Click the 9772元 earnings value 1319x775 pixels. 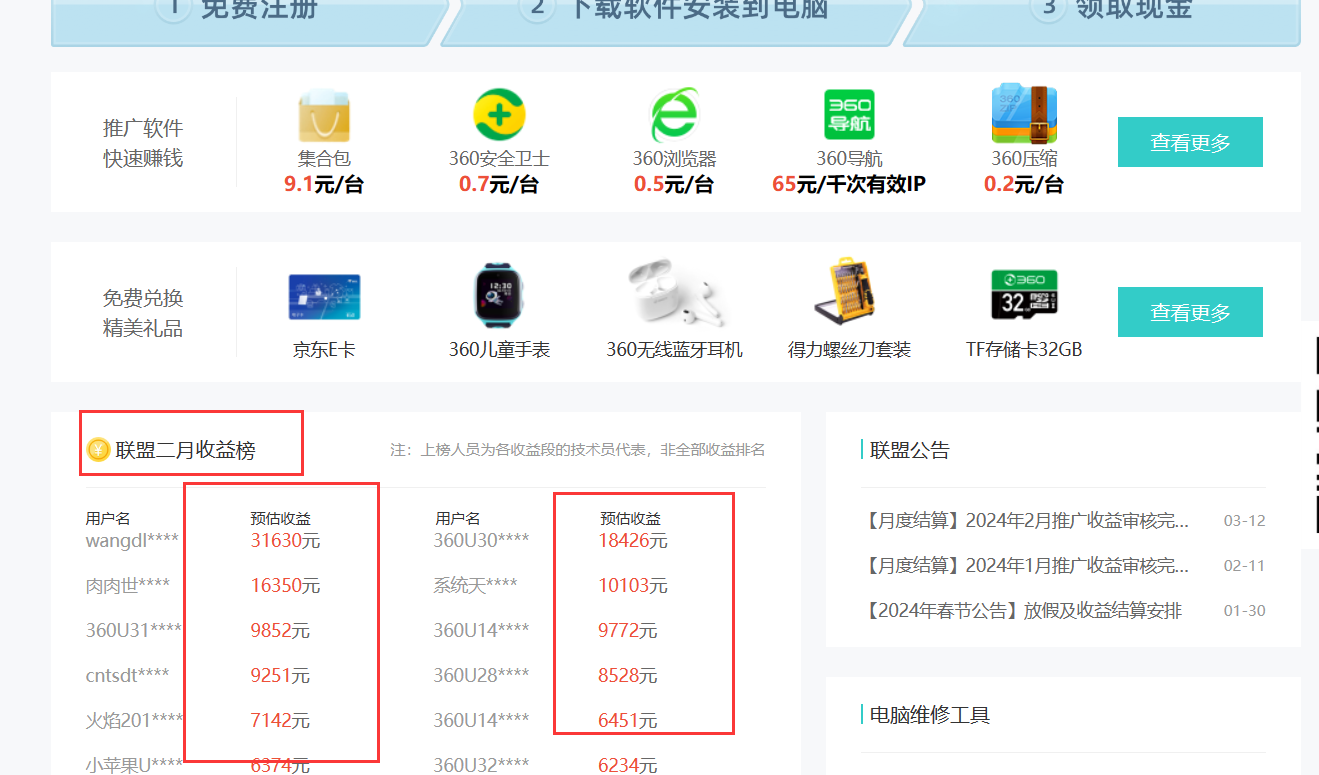[x=628, y=630]
